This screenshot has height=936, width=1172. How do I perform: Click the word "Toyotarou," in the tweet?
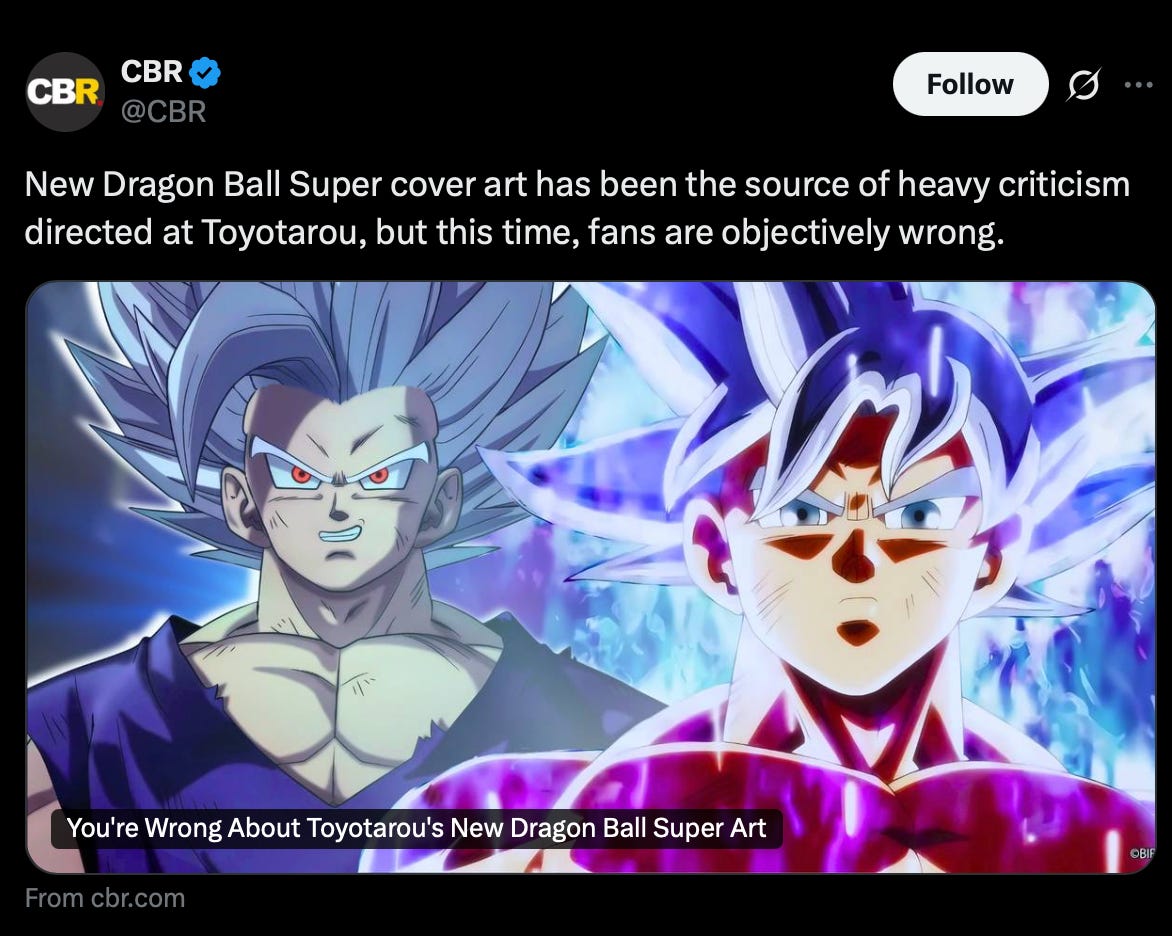coord(283,232)
